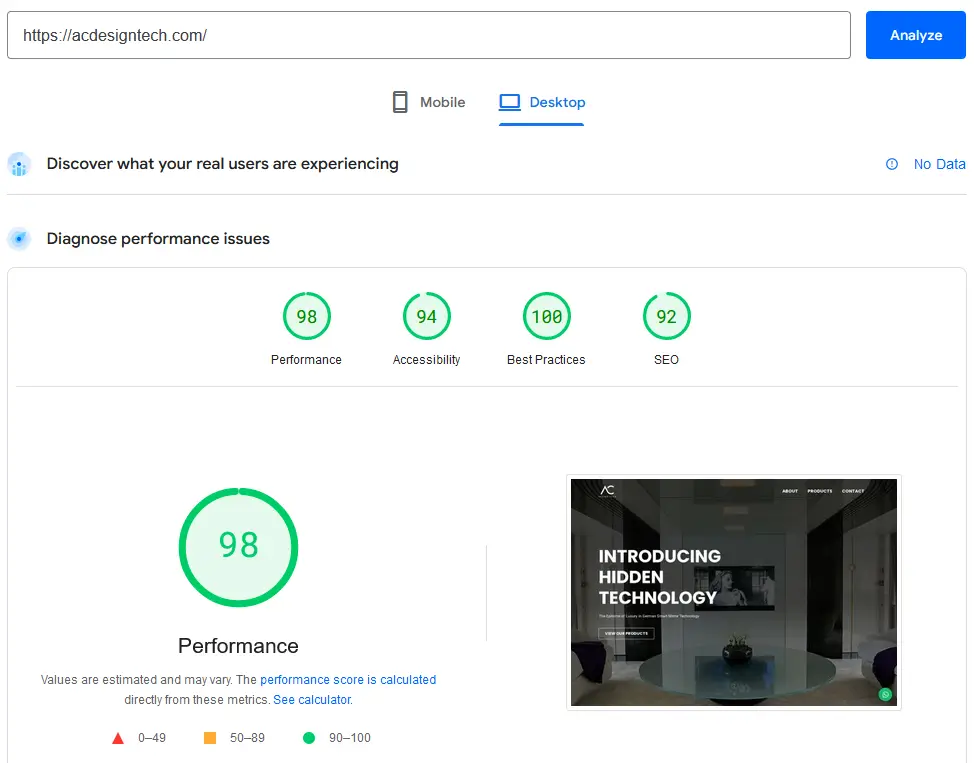
Task: Click the No Data link
Action: tap(939, 164)
